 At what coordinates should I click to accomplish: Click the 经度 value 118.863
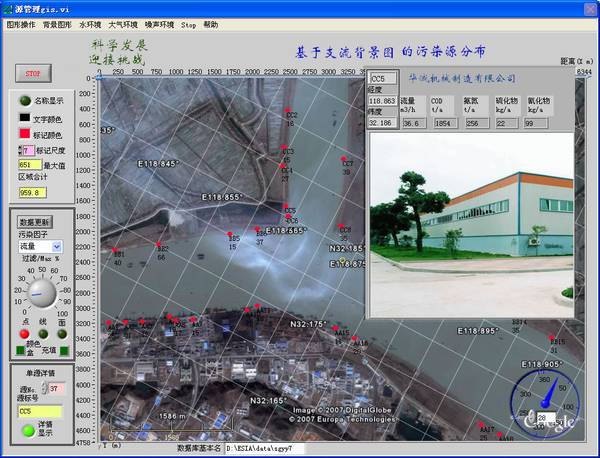(382, 101)
